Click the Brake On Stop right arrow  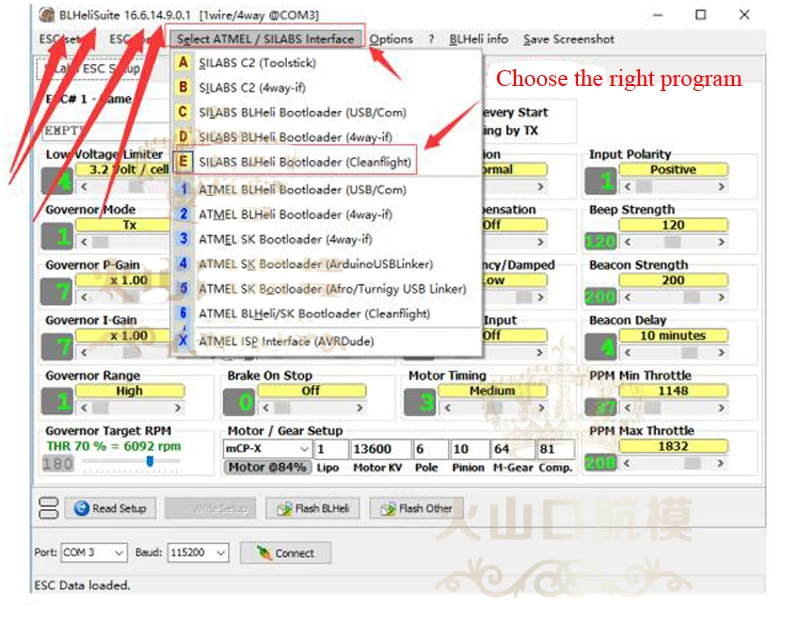point(360,408)
